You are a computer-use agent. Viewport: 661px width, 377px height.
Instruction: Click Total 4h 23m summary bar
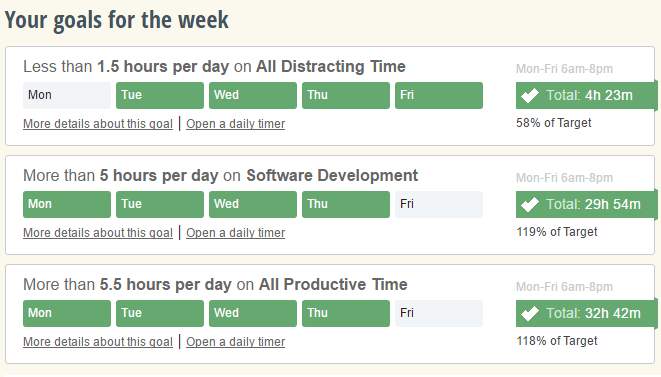(x=586, y=95)
